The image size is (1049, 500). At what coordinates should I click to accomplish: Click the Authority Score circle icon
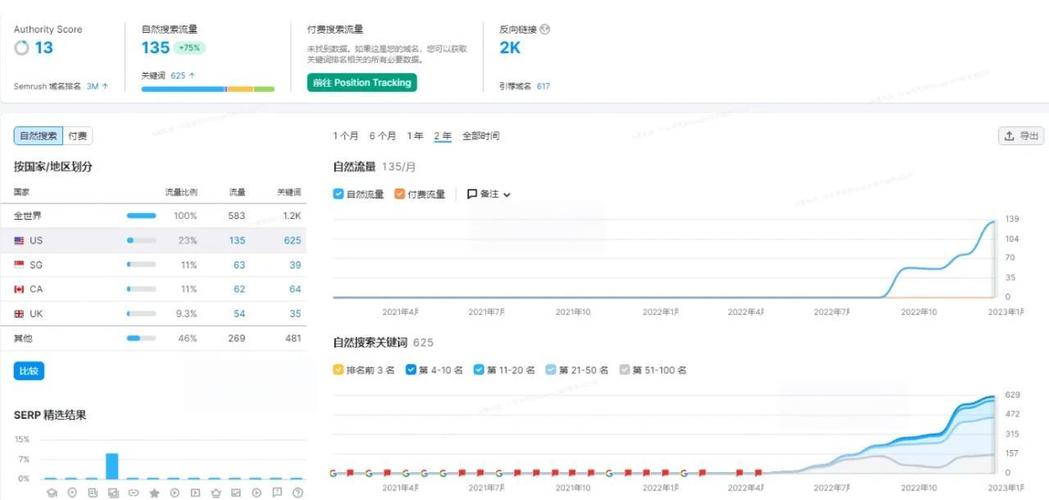tap(22, 48)
